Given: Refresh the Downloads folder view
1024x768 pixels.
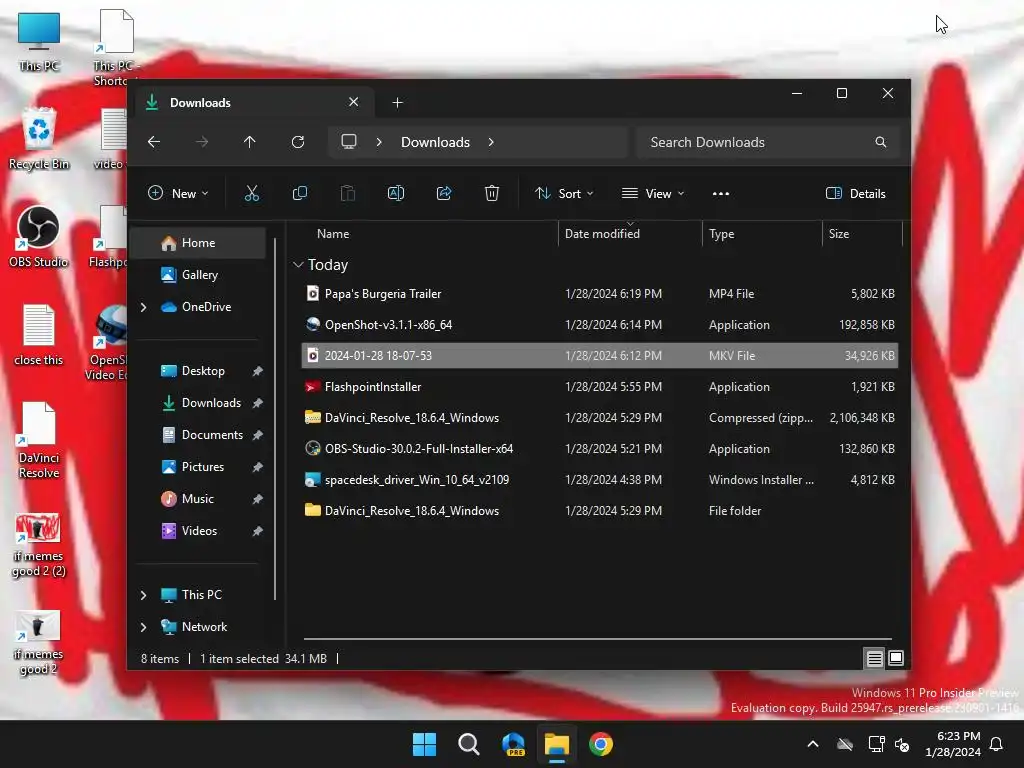Looking at the screenshot, I should point(298,142).
